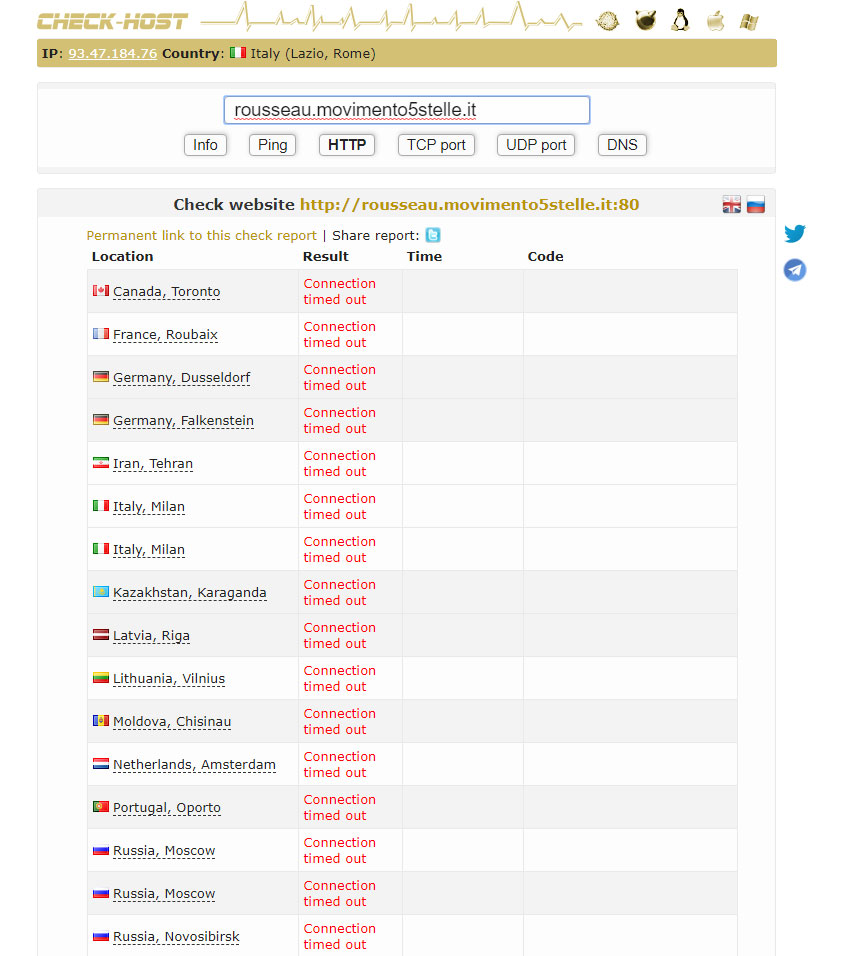The width and height of the screenshot is (842, 956).
Task: Click the pufferfish OpenBSD icon in header
Action: coord(607,21)
